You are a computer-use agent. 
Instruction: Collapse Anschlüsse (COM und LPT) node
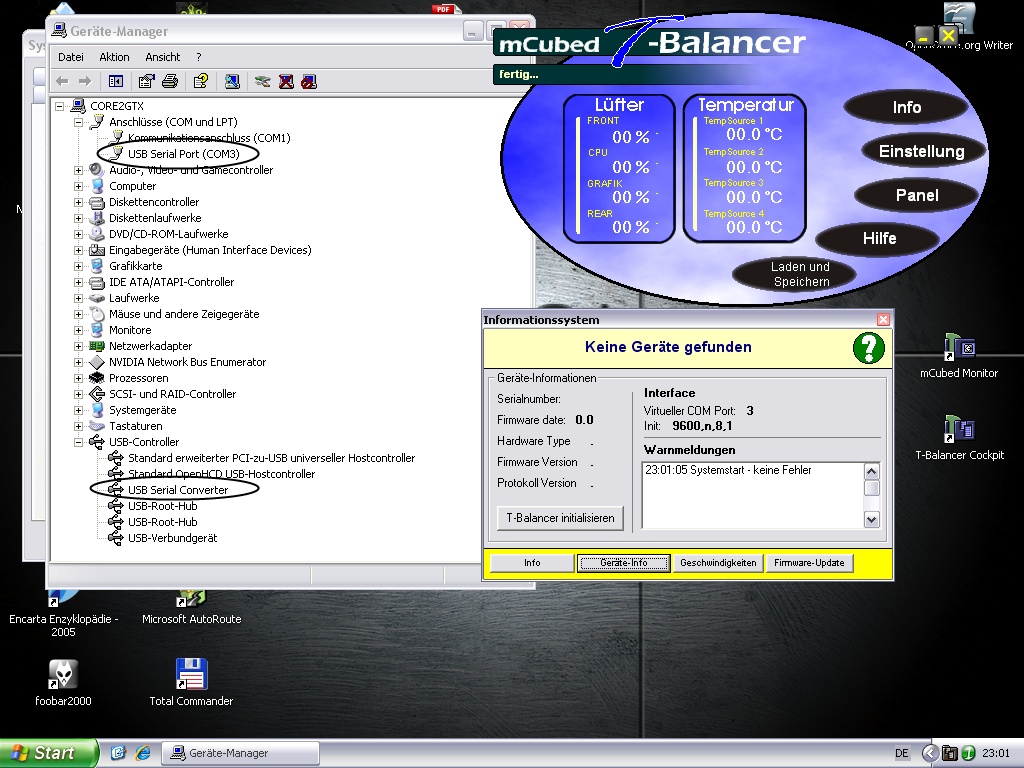78,122
